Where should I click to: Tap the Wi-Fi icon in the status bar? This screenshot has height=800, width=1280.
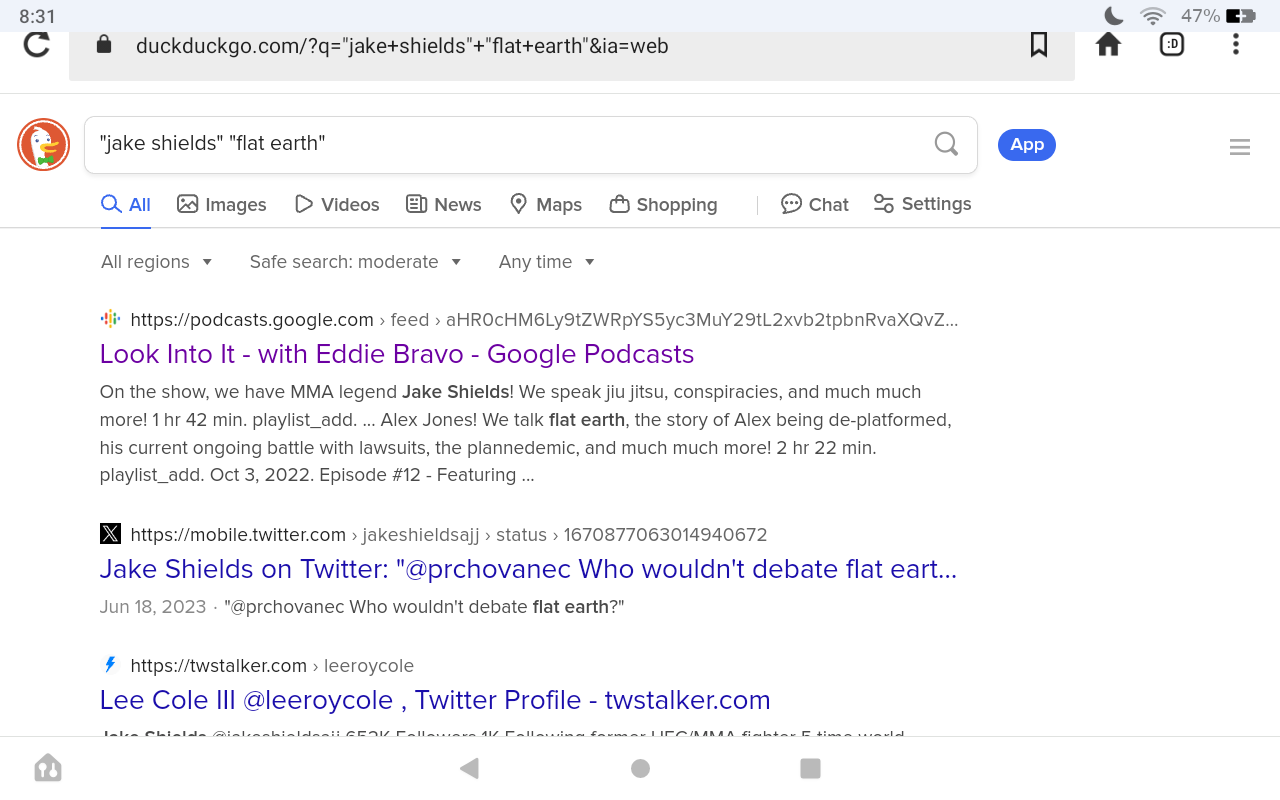[x=1153, y=16]
